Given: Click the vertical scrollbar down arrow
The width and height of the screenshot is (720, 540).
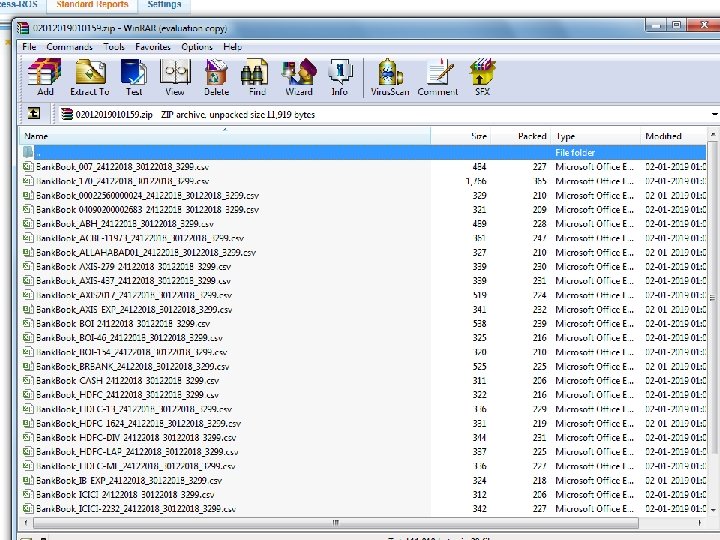Looking at the screenshot, I should pos(713,510).
